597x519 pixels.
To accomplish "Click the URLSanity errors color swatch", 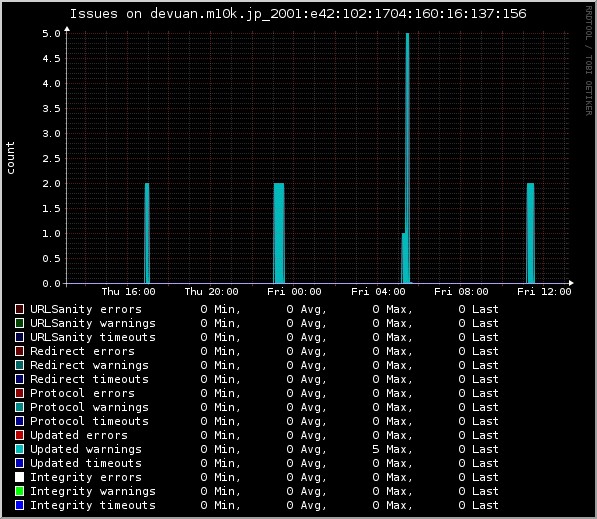I will pyautogui.click(x=19, y=309).
